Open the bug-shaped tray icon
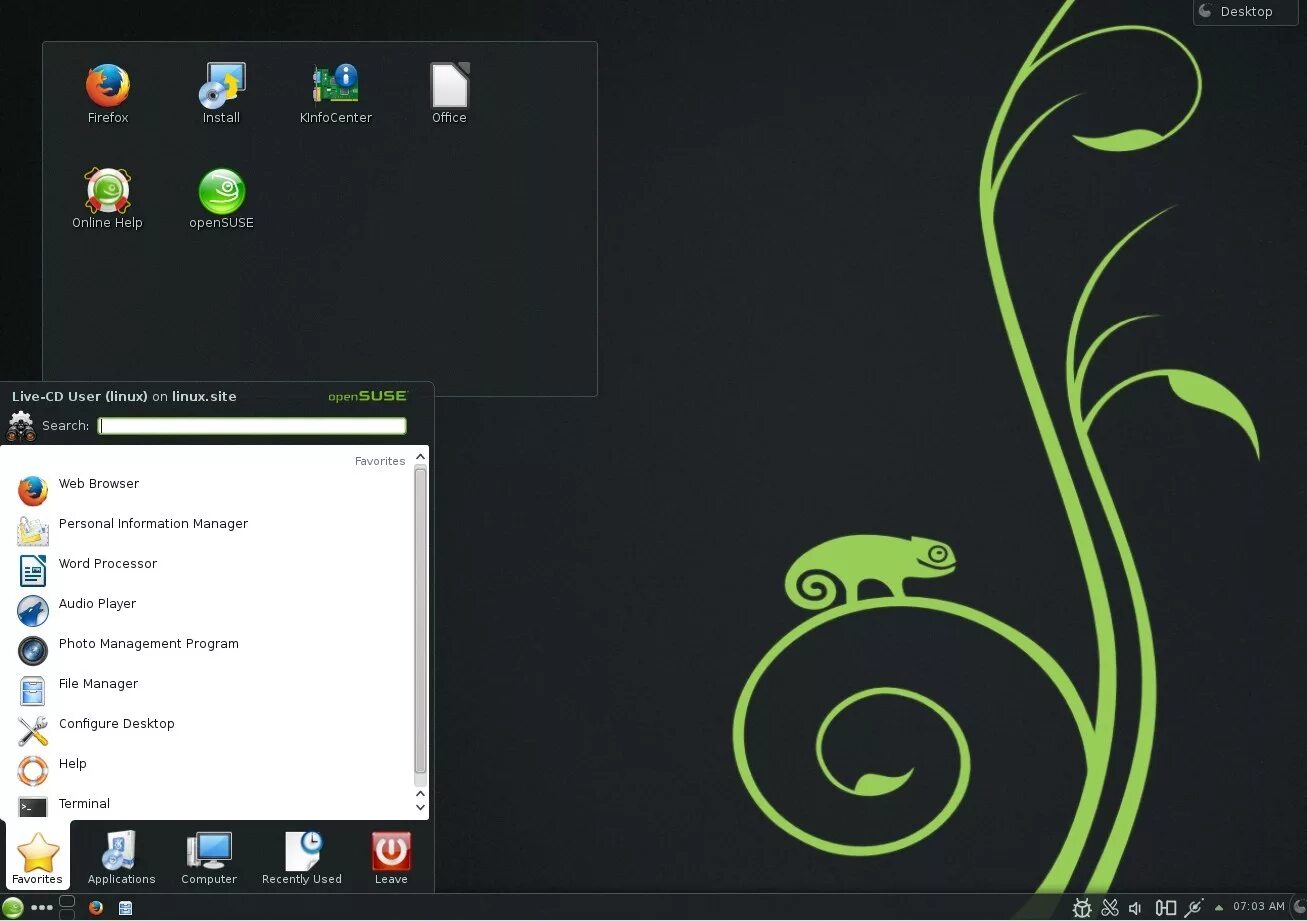 pos(1082,908)
